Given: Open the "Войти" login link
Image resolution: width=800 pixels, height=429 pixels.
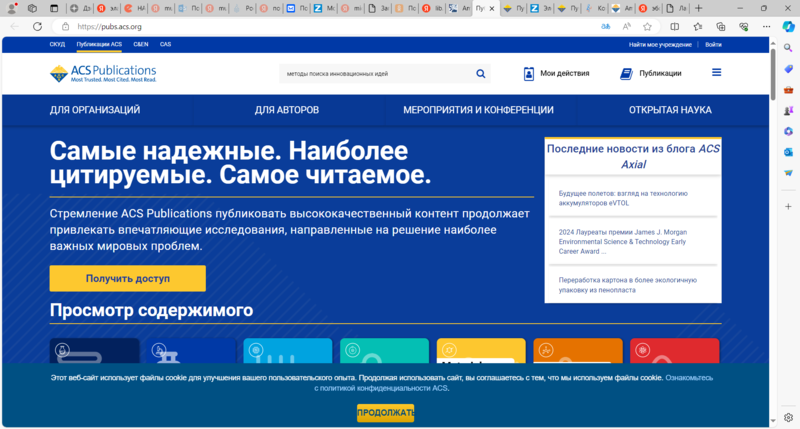Looking at the screenshot, I should click(x=713, y=45).
